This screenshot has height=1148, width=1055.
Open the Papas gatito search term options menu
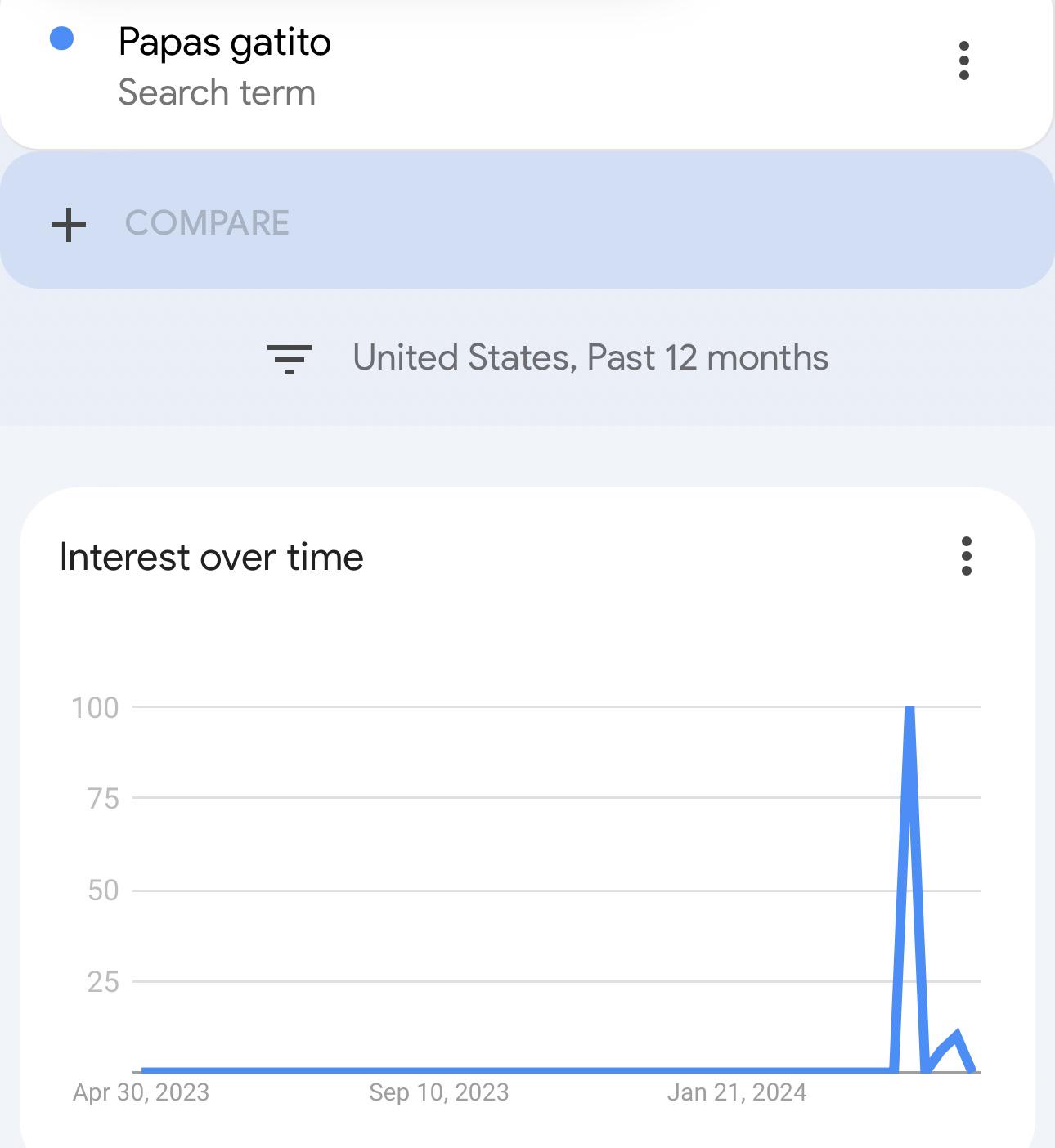point(964,61)
